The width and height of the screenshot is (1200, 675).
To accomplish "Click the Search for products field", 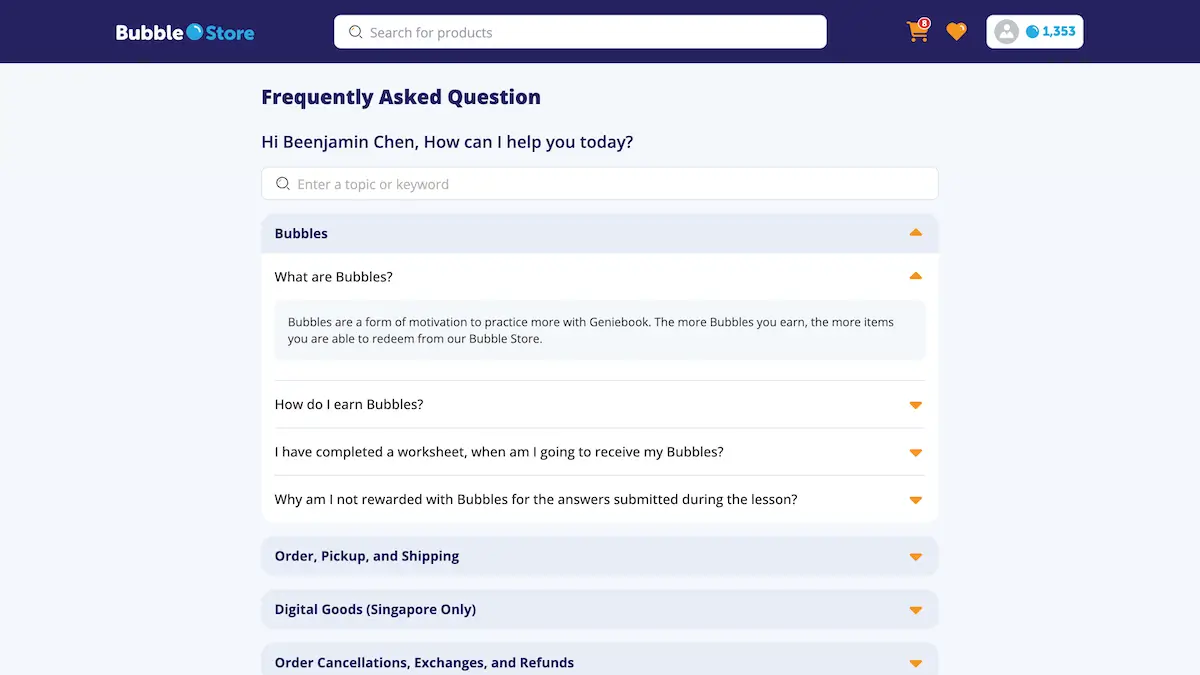I will pos(580,32).
